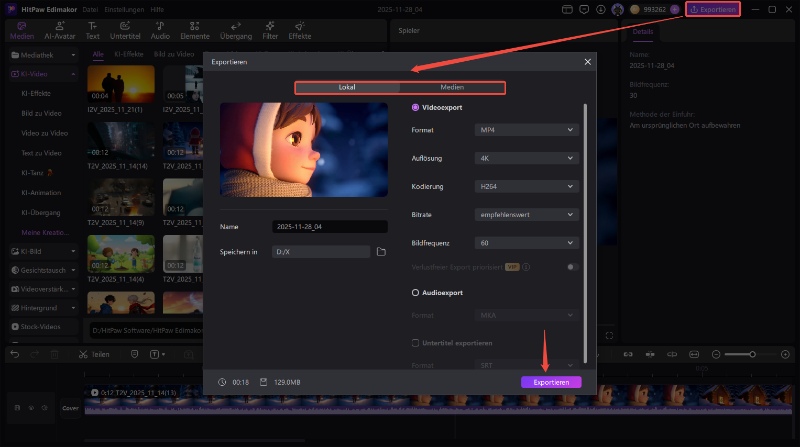Expand the Bildfrequenz dropdown showing 60

tap(527, 242)
